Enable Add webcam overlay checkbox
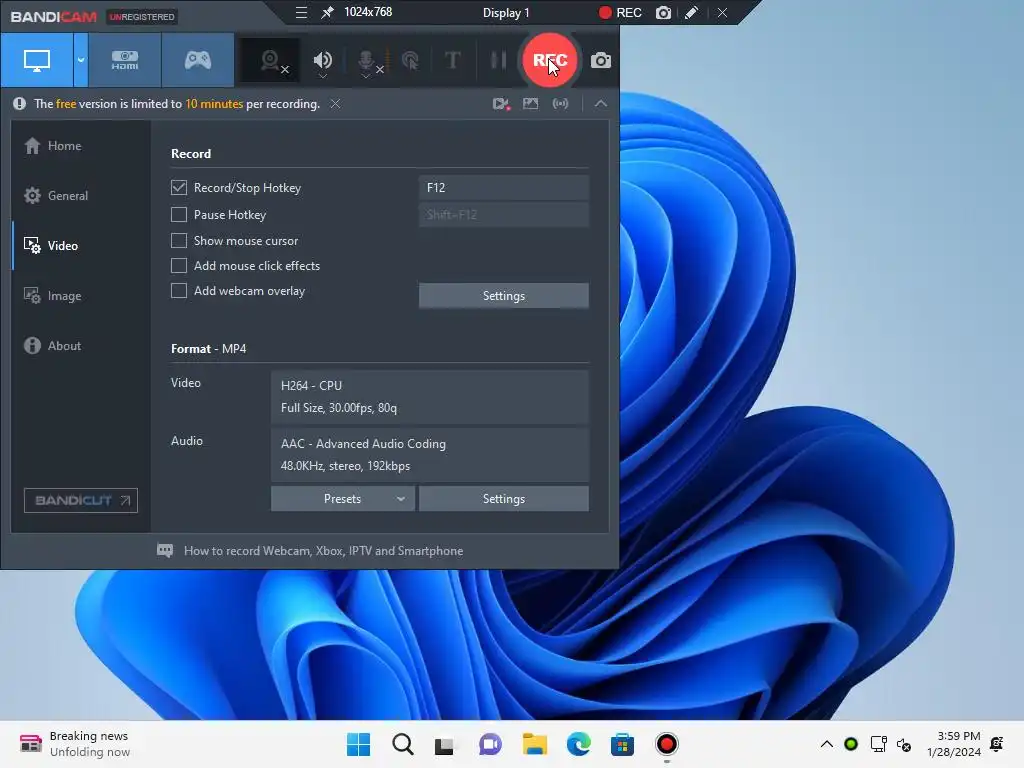 coord(179,291)
